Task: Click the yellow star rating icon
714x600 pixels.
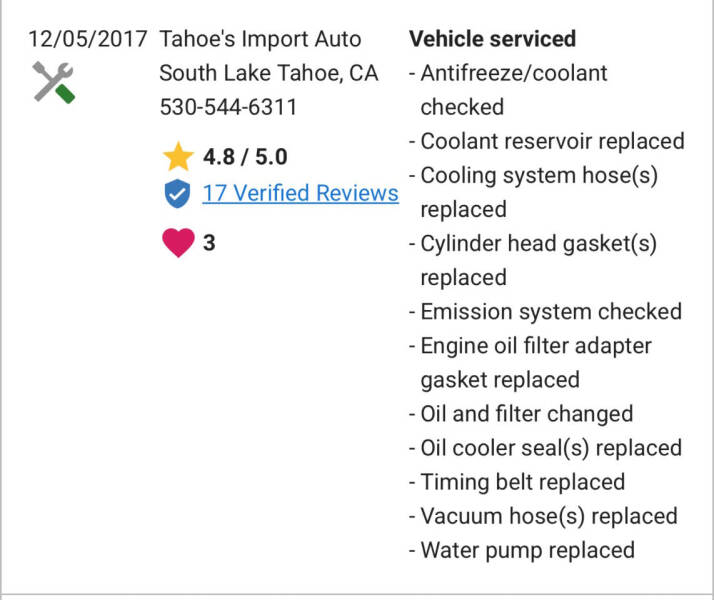Action: [177, 157]
